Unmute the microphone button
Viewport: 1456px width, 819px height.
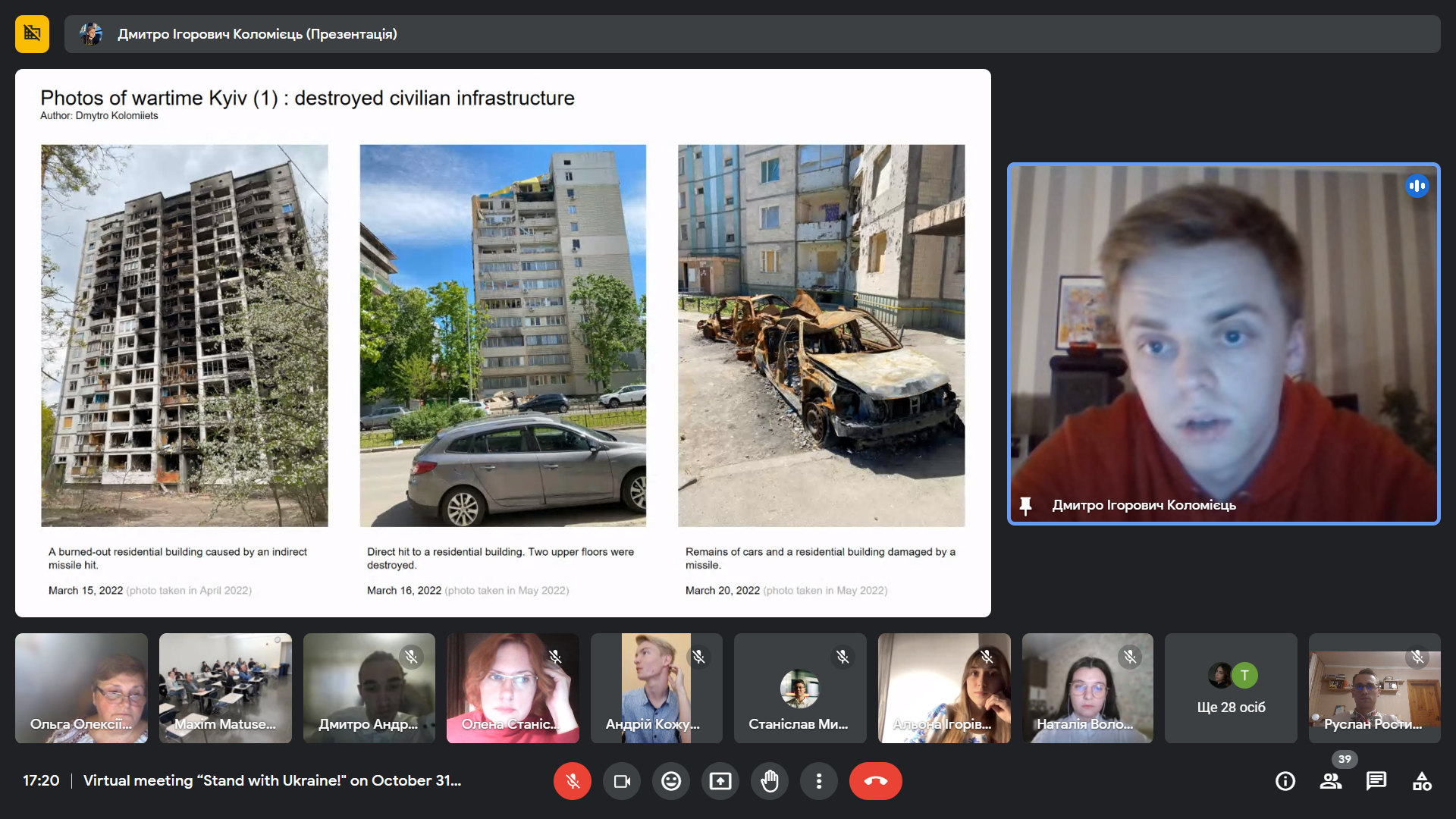[x=573, y=781]
